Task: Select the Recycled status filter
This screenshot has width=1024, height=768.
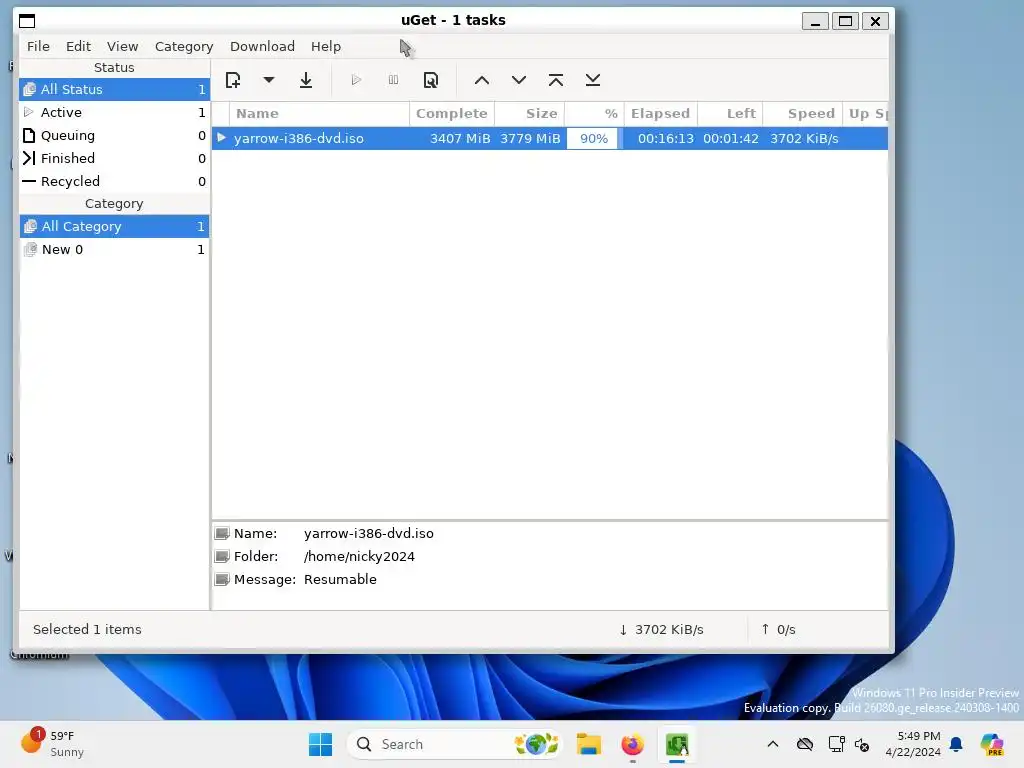Action: [114, 181]
